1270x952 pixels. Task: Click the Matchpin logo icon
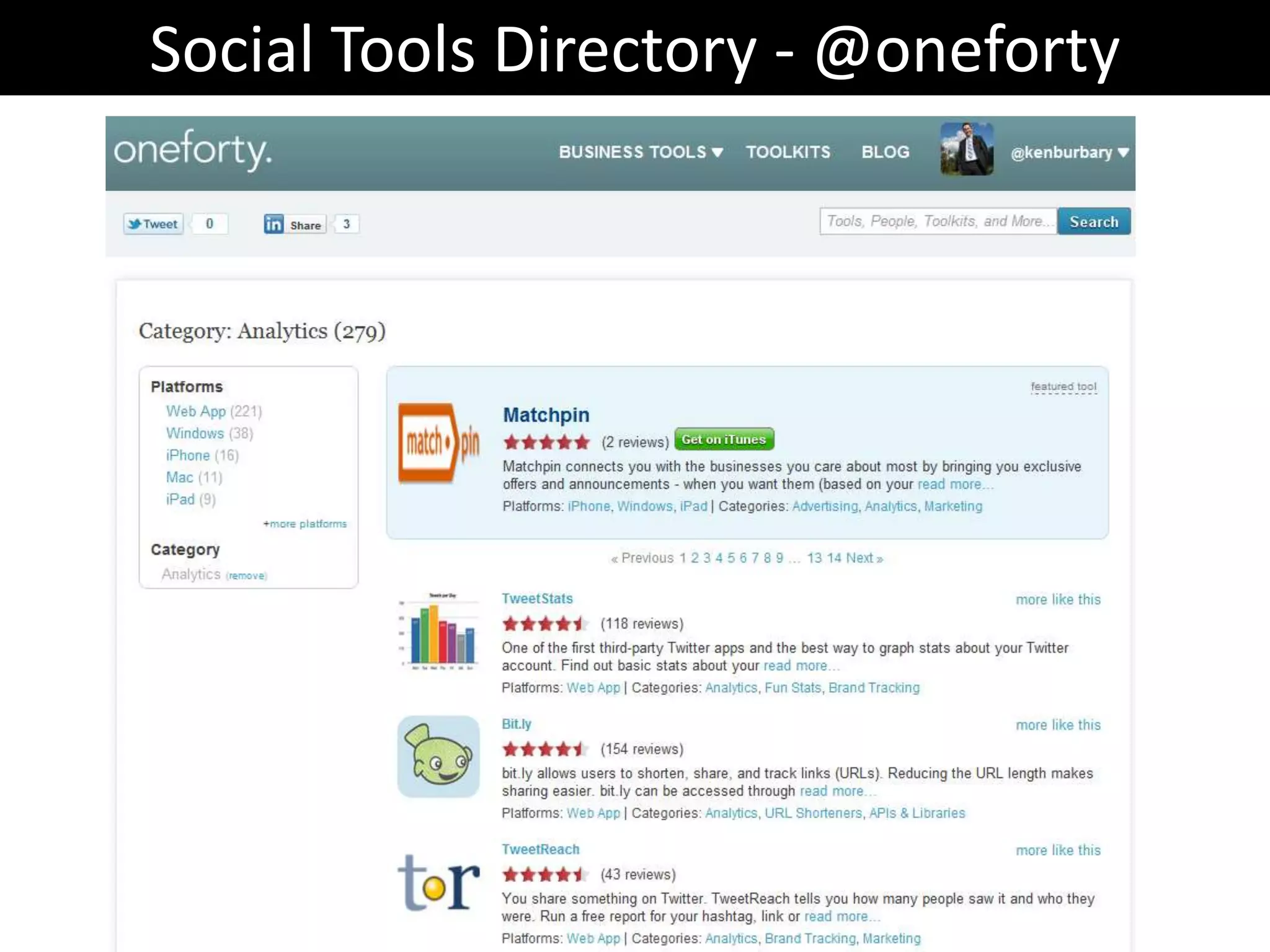pos(439,443)
